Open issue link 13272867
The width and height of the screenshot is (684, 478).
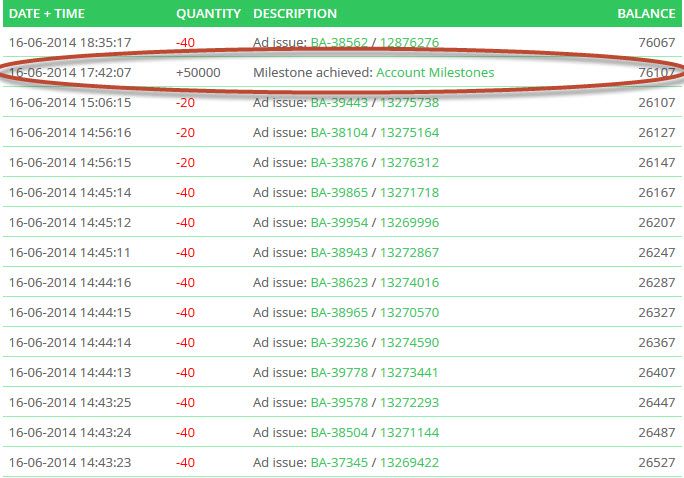click(x=409, y=253)
